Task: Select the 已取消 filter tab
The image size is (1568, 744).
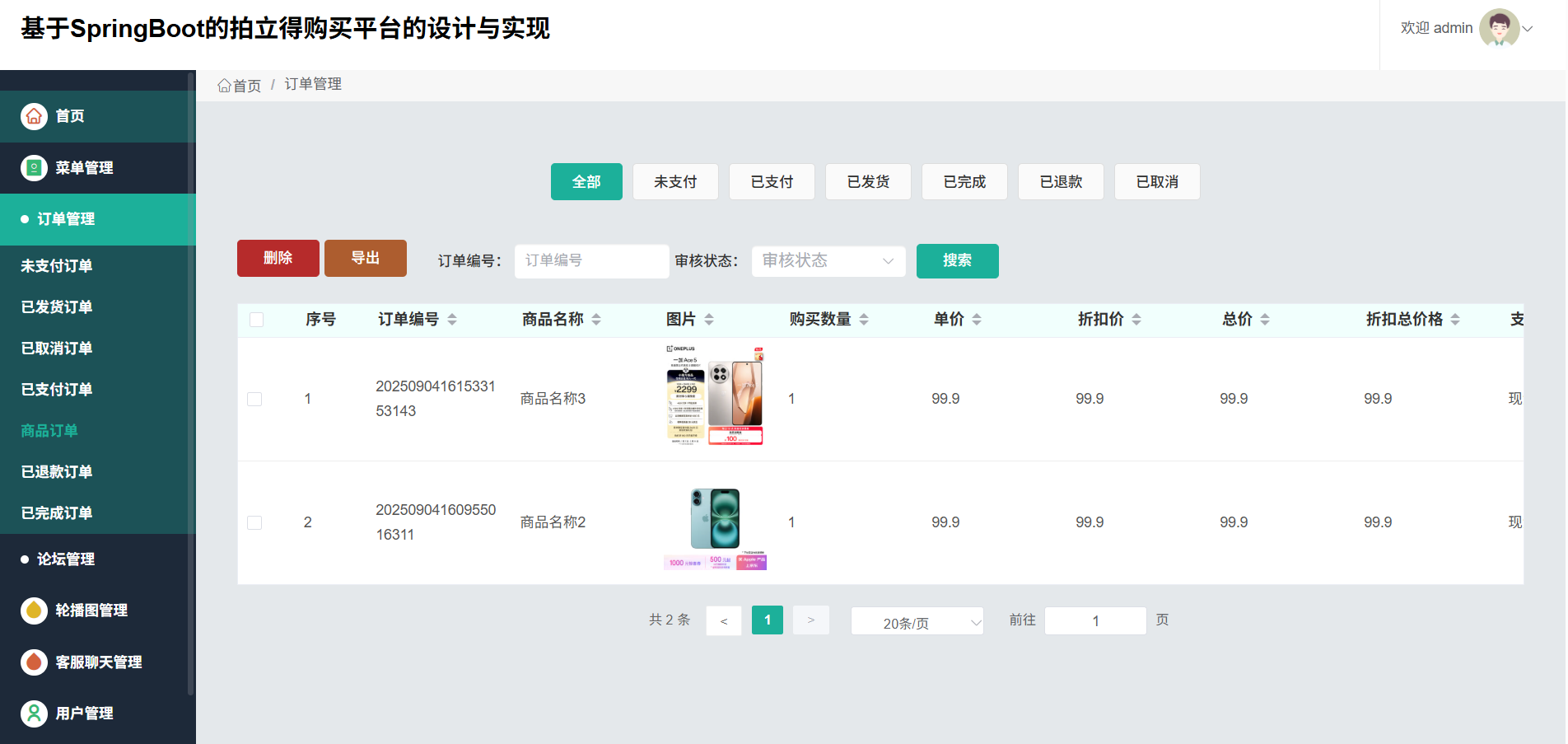Action: pyautogui.click(x=1157, y=181)
